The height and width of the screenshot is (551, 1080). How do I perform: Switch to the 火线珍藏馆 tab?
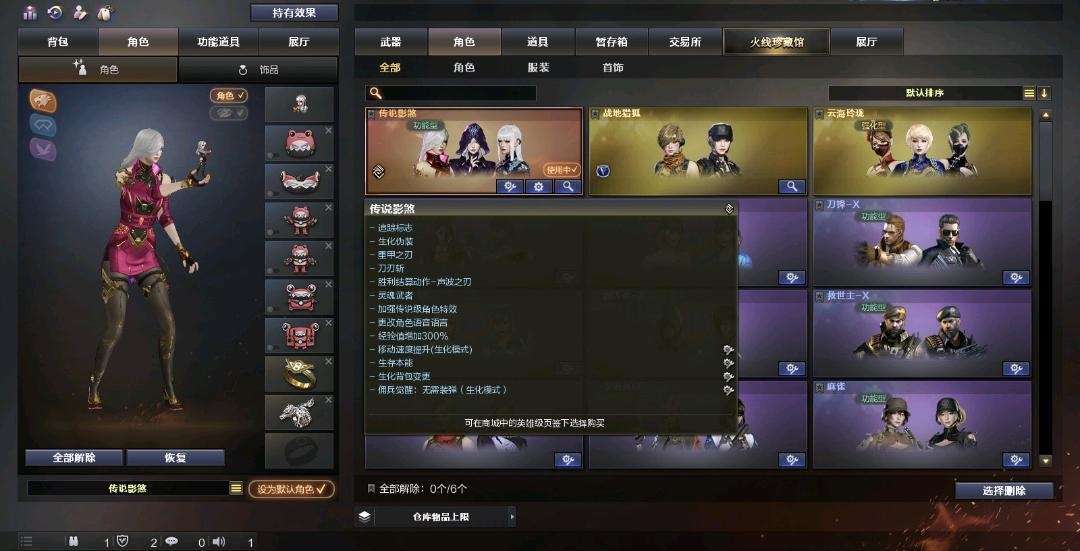point(777,41)
